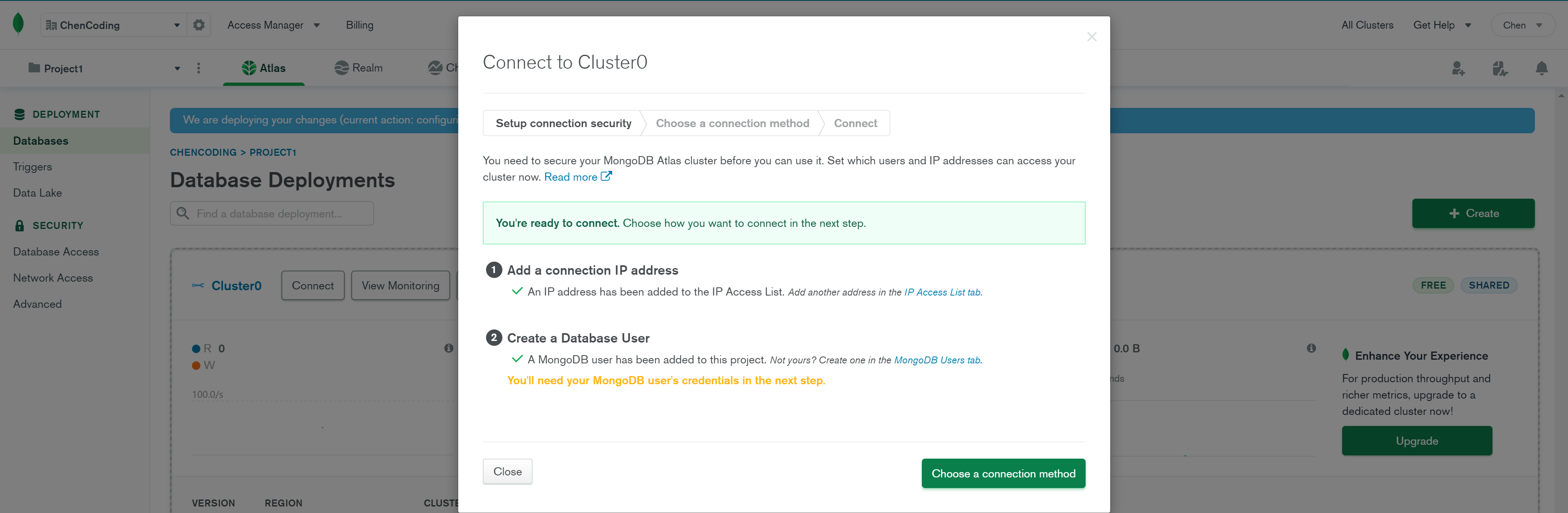This screenshot has height=513, width=1568.
Task: Click the CHENCODING breadcrumb link
Action: [x=203, y=152]
